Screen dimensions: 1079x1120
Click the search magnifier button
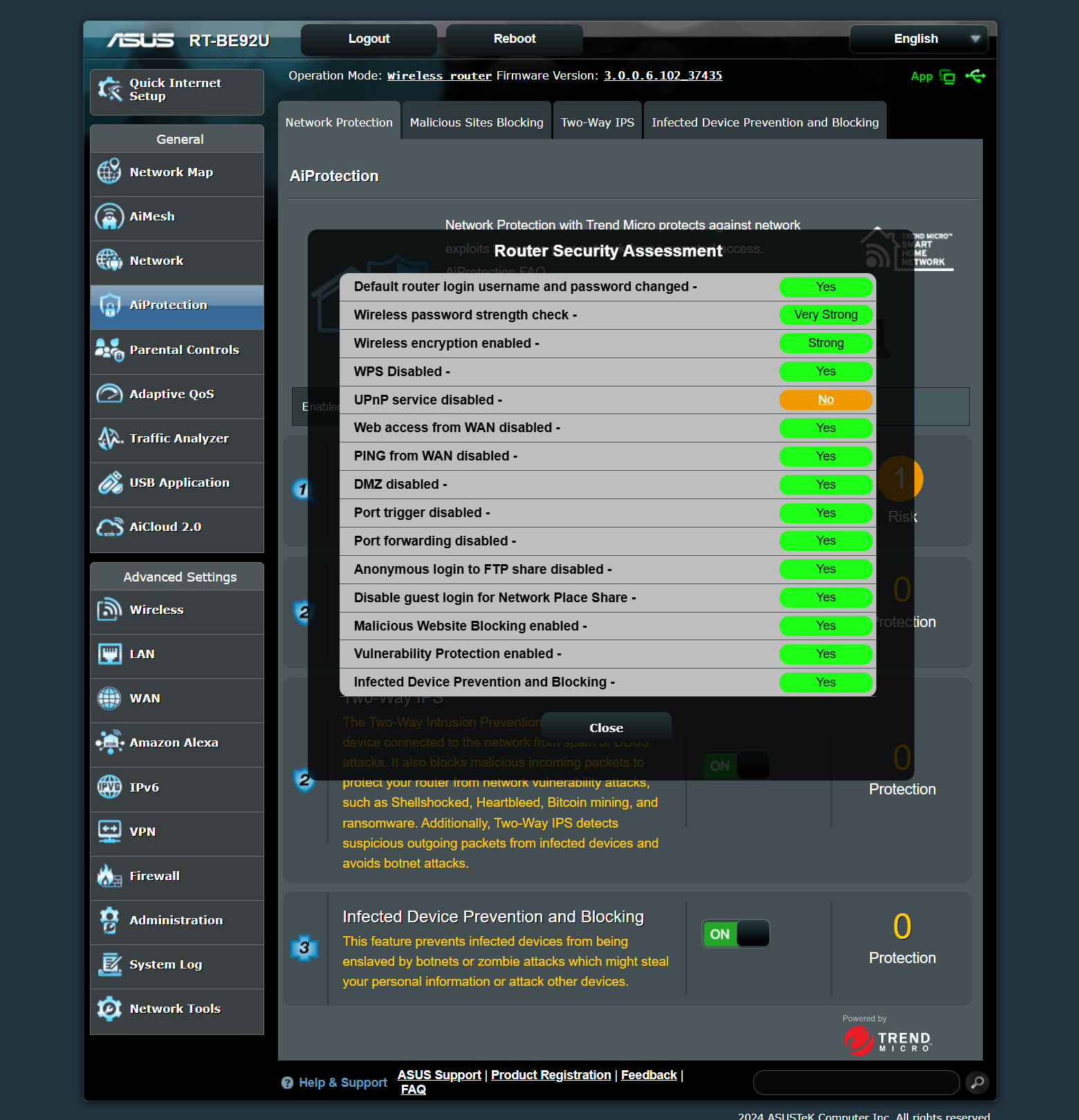[x=977, y=1082]
